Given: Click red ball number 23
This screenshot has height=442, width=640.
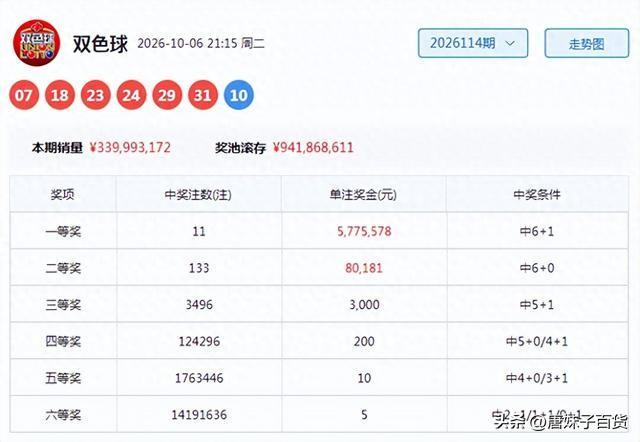Looking at the screenshot, I should (96, 95).
